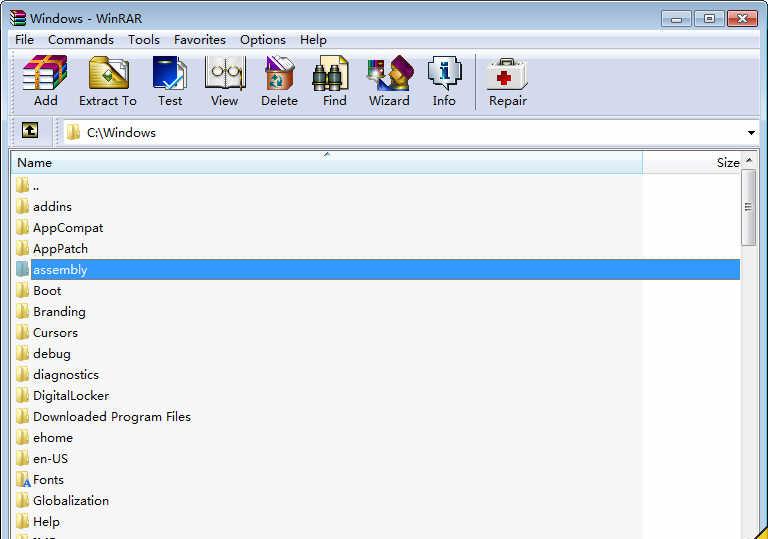The image size is (768, 539).
Task: Go up one level button
Action: pyautogui.click(x=30, y=131)
